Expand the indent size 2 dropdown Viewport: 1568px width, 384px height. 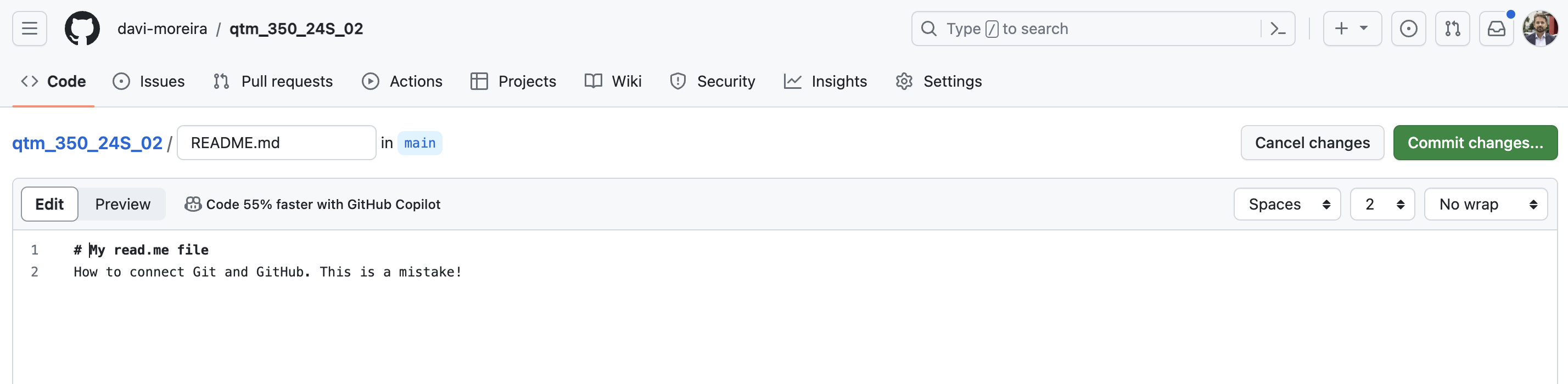click(x=1382, y=205)
